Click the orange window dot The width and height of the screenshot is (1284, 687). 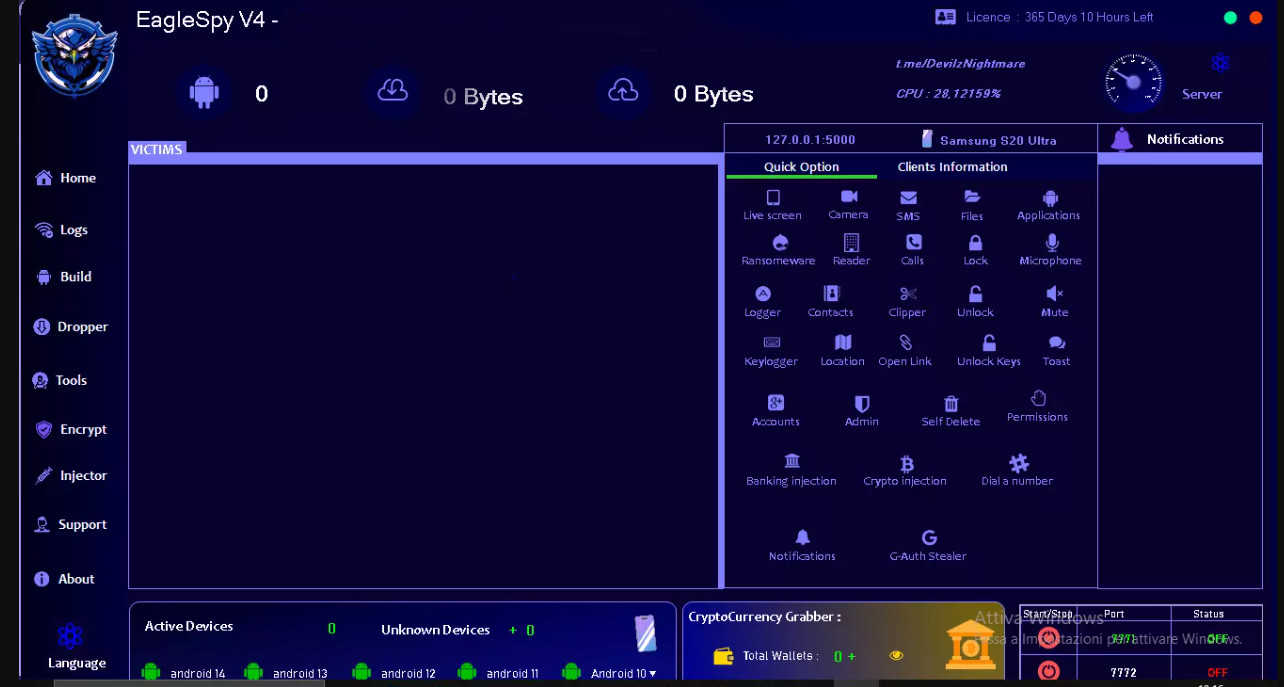(x=1256, y=17)
